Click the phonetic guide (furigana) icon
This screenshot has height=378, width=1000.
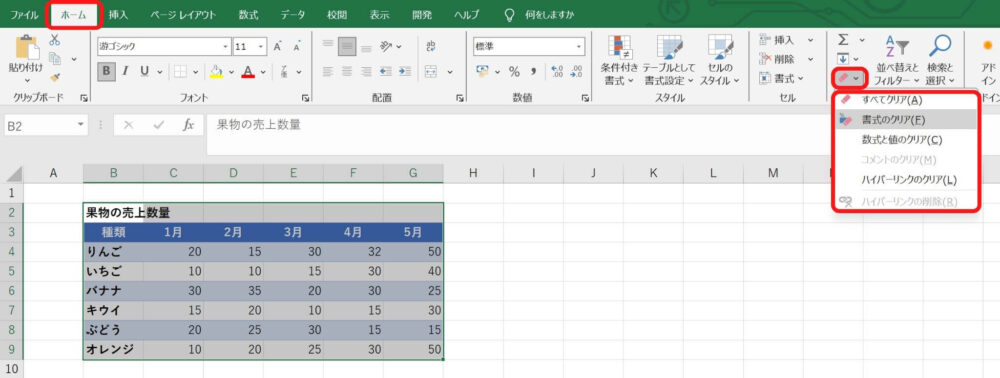283,71
